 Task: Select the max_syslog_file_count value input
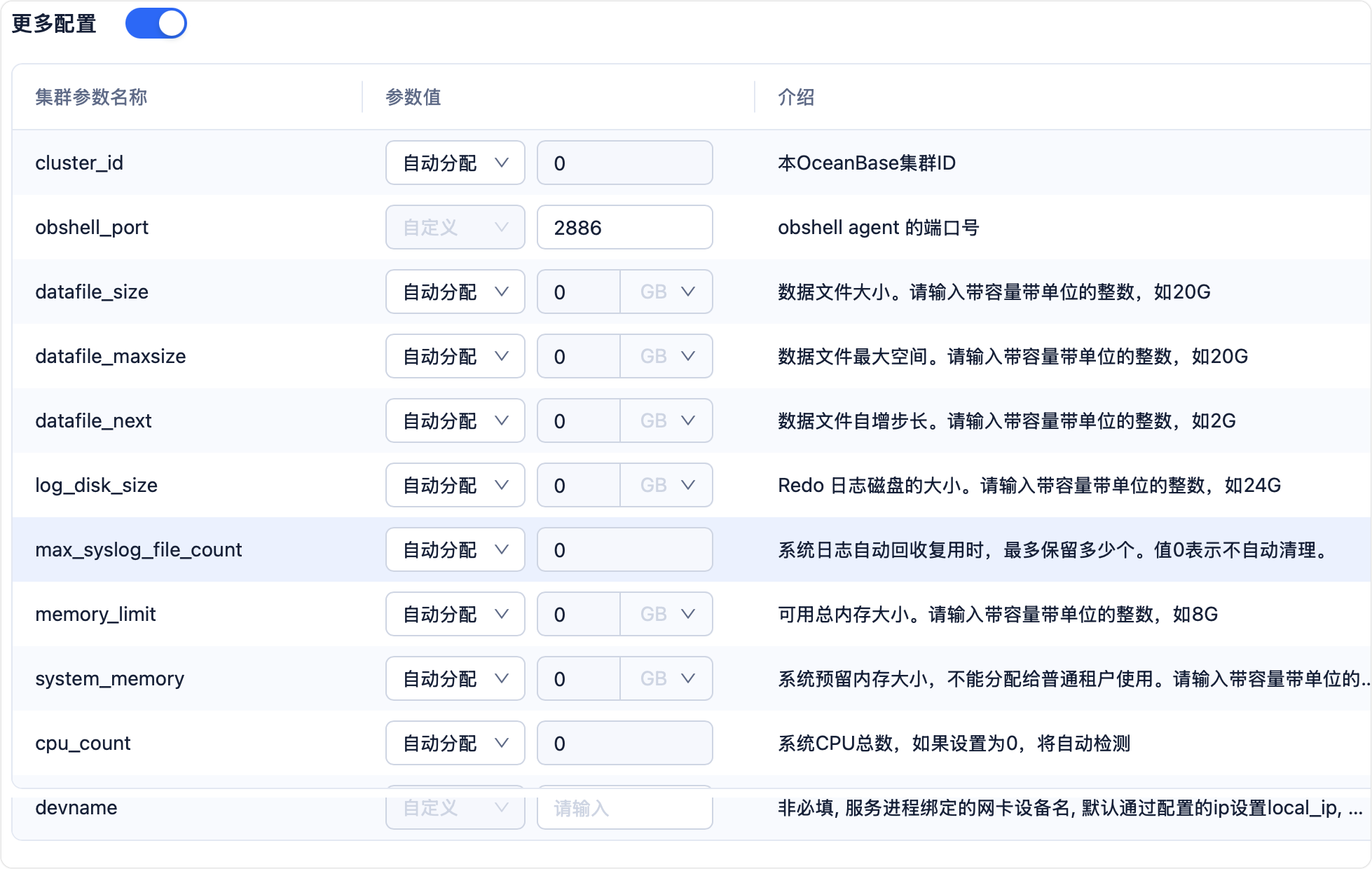pyautogui.click(x=624, y=549)
